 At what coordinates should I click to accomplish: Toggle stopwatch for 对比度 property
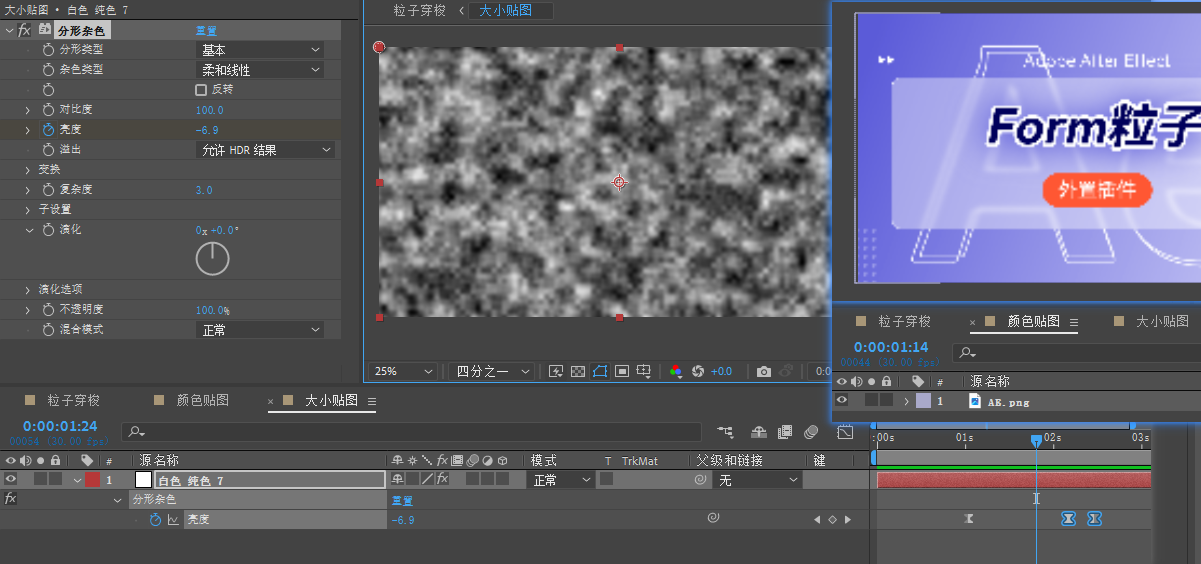[x=49, y=110]
